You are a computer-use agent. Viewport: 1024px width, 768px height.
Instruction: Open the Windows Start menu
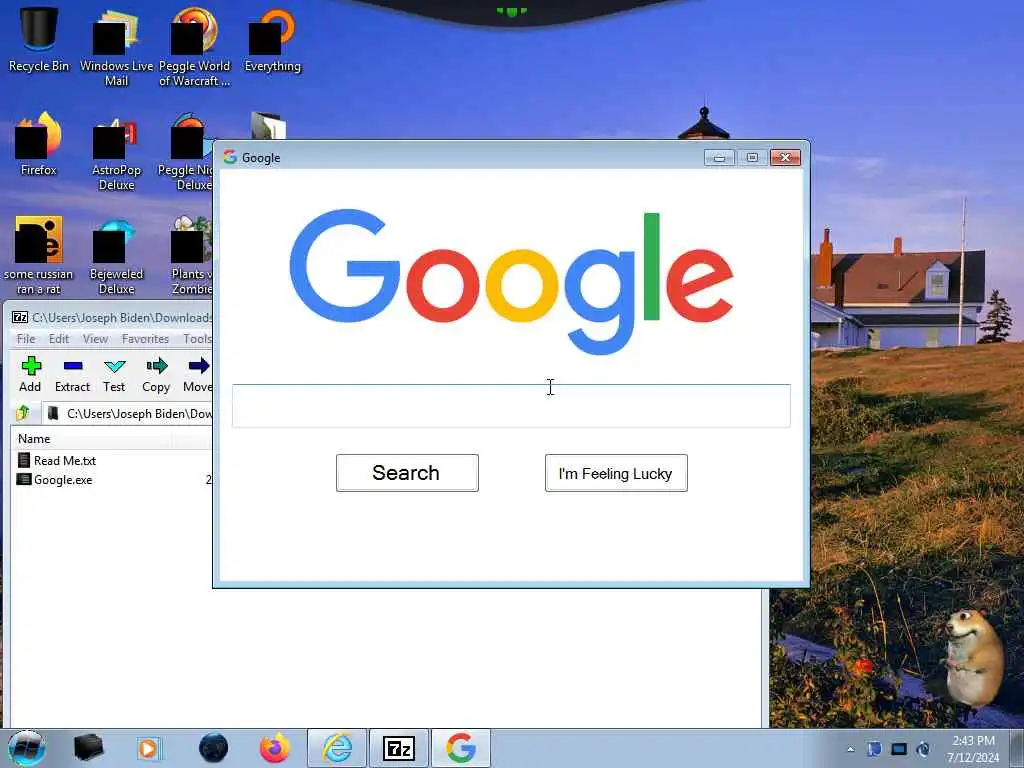click(27, 748)
